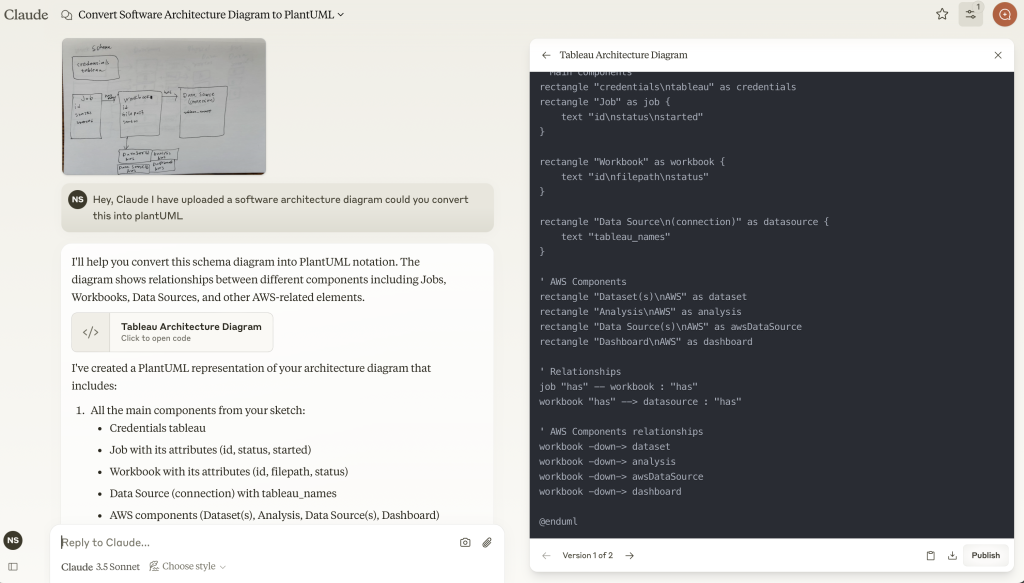Attach a file with the paperclip icon
This screenshot has height=583, width=1024.
487,543
